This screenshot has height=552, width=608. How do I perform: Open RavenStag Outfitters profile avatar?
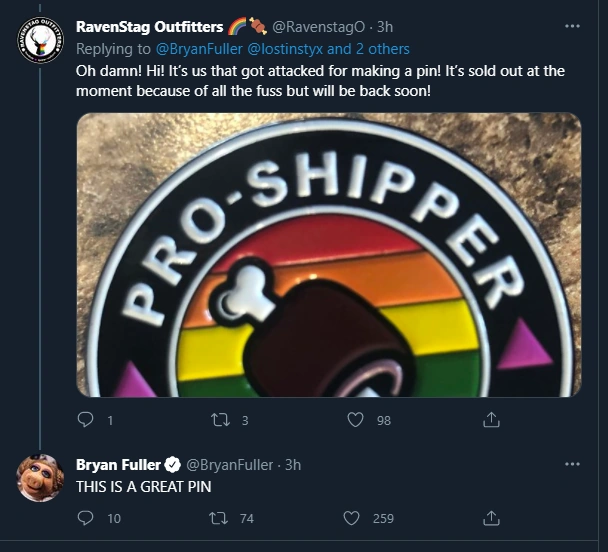[x=41, y=42]
